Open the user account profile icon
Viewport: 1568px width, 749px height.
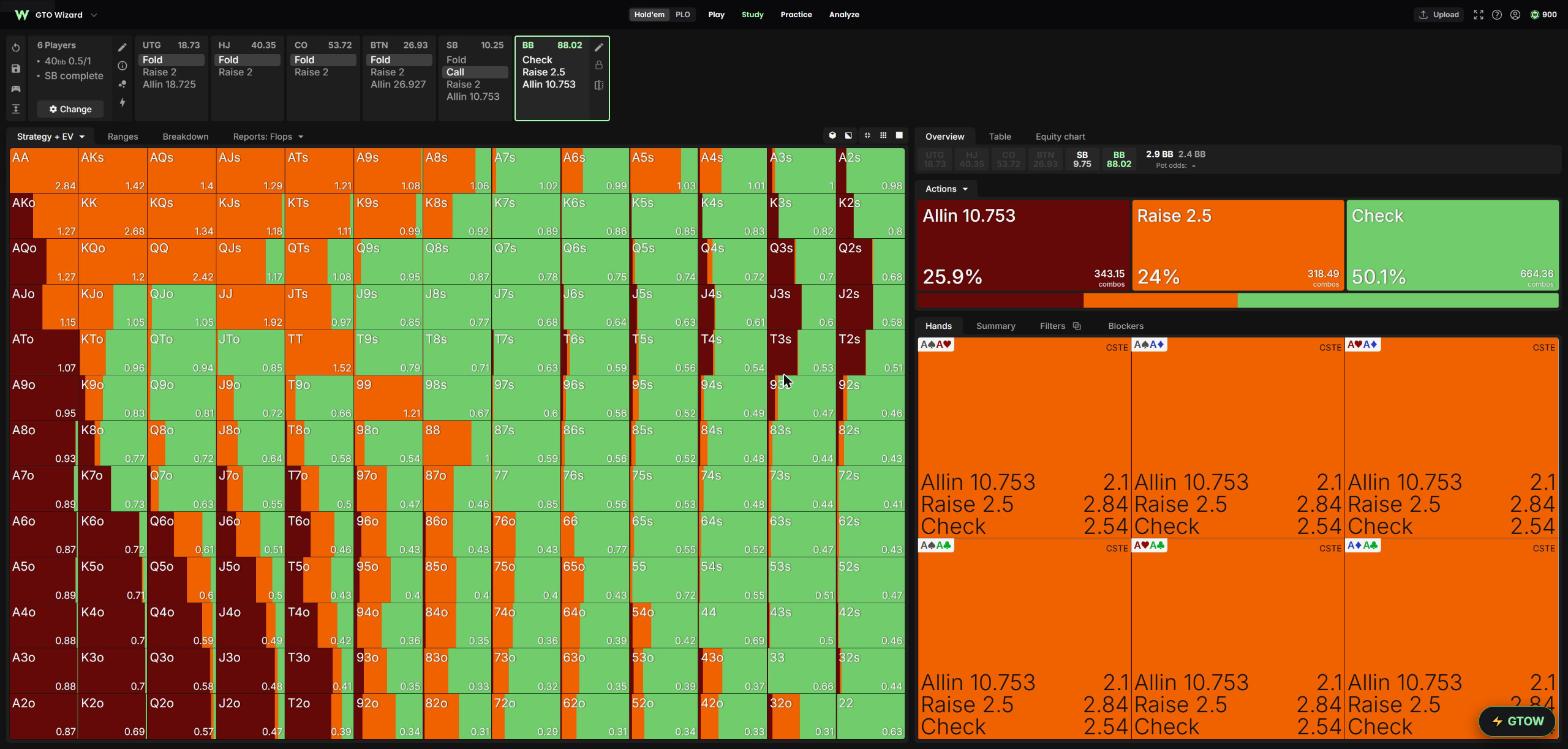1515,15
